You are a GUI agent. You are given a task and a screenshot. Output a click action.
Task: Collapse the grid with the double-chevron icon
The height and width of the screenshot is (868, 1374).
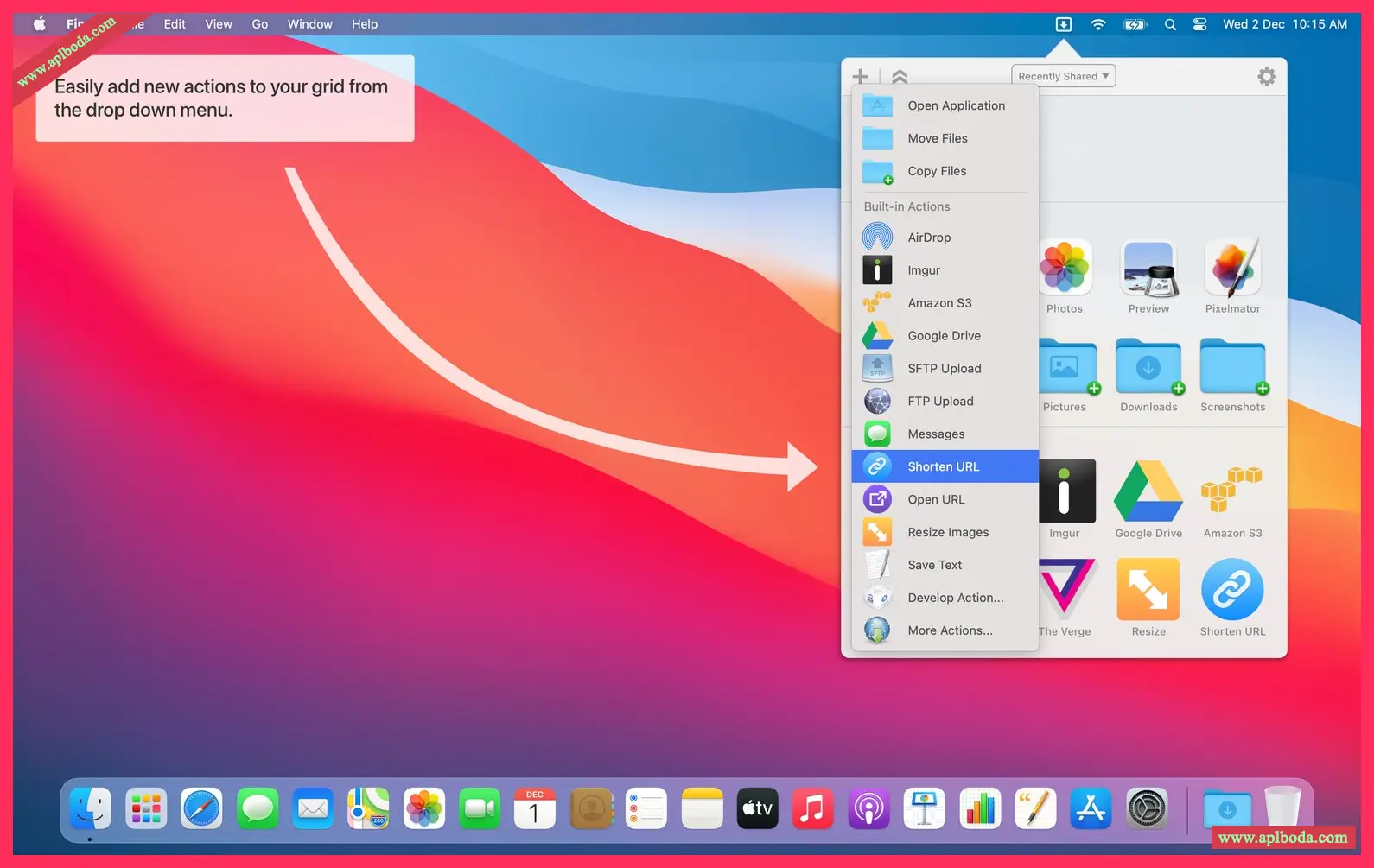[900, 77]
